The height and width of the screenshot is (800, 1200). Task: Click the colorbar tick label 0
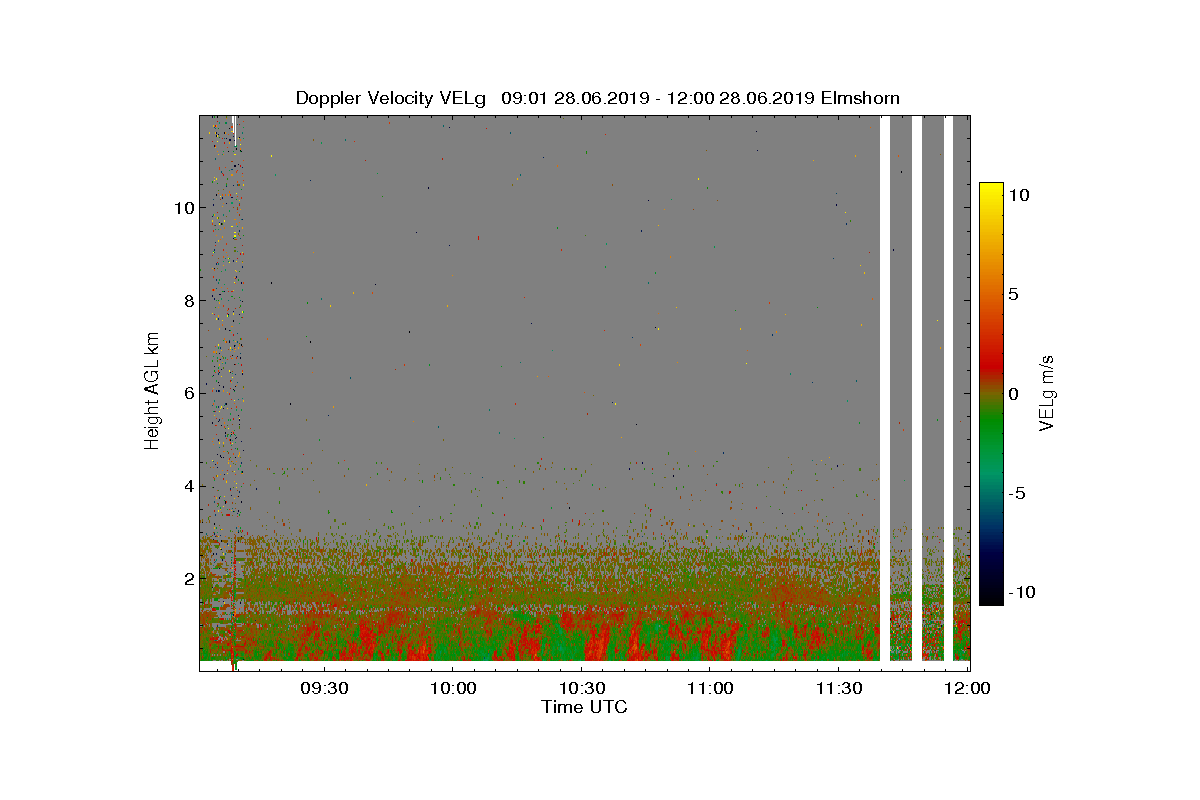1013,393
